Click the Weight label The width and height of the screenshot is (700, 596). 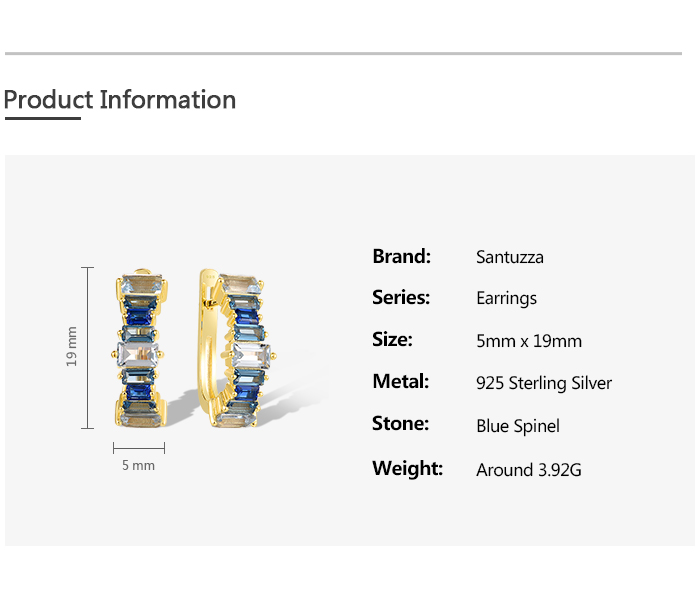408,469
